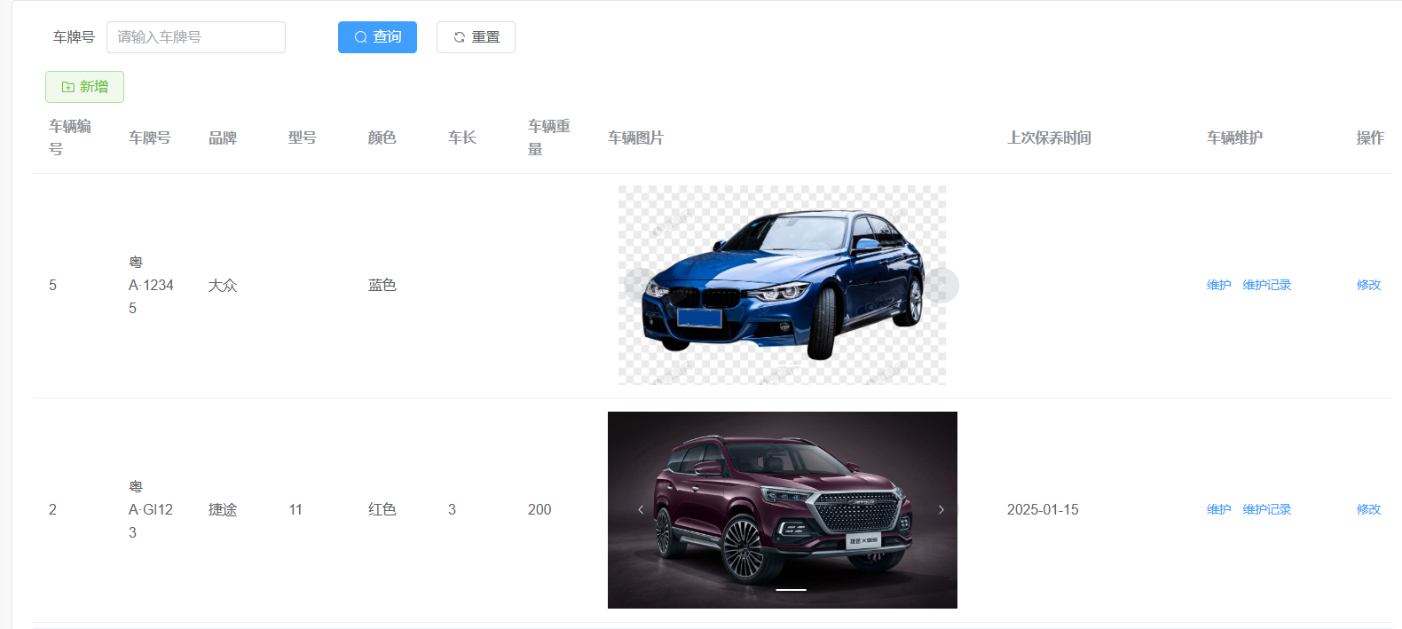Click the red 捷途 SUV image
1402x629 pixels.
[x=782, y=510]
